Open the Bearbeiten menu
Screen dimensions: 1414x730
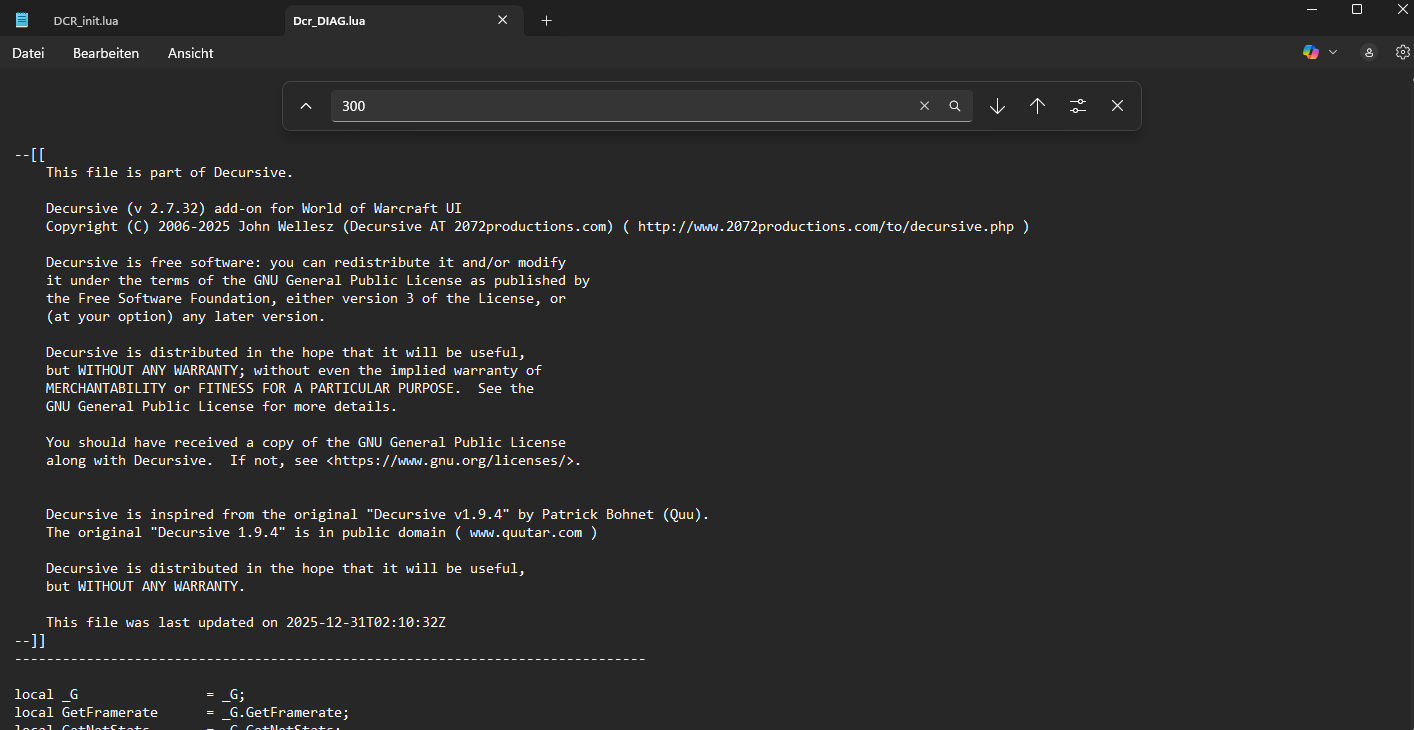click(106, 53)
